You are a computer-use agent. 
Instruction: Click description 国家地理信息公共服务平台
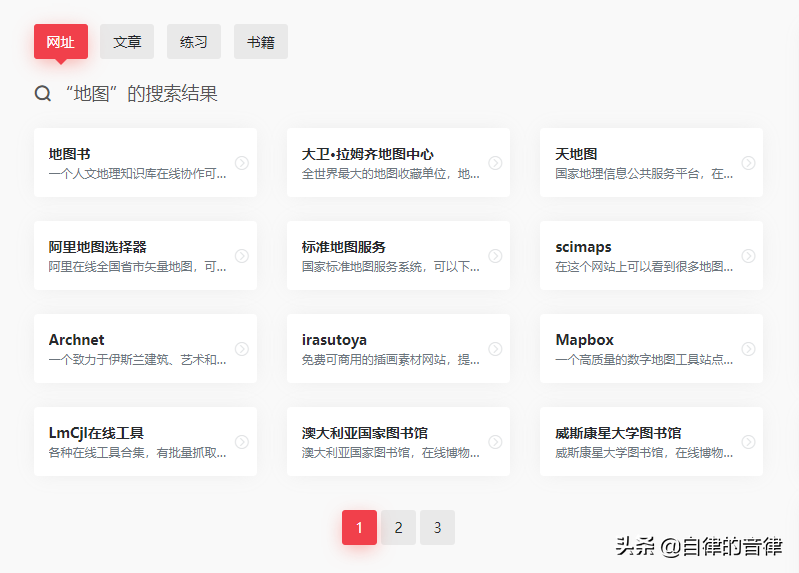click(x=644, y=174)
